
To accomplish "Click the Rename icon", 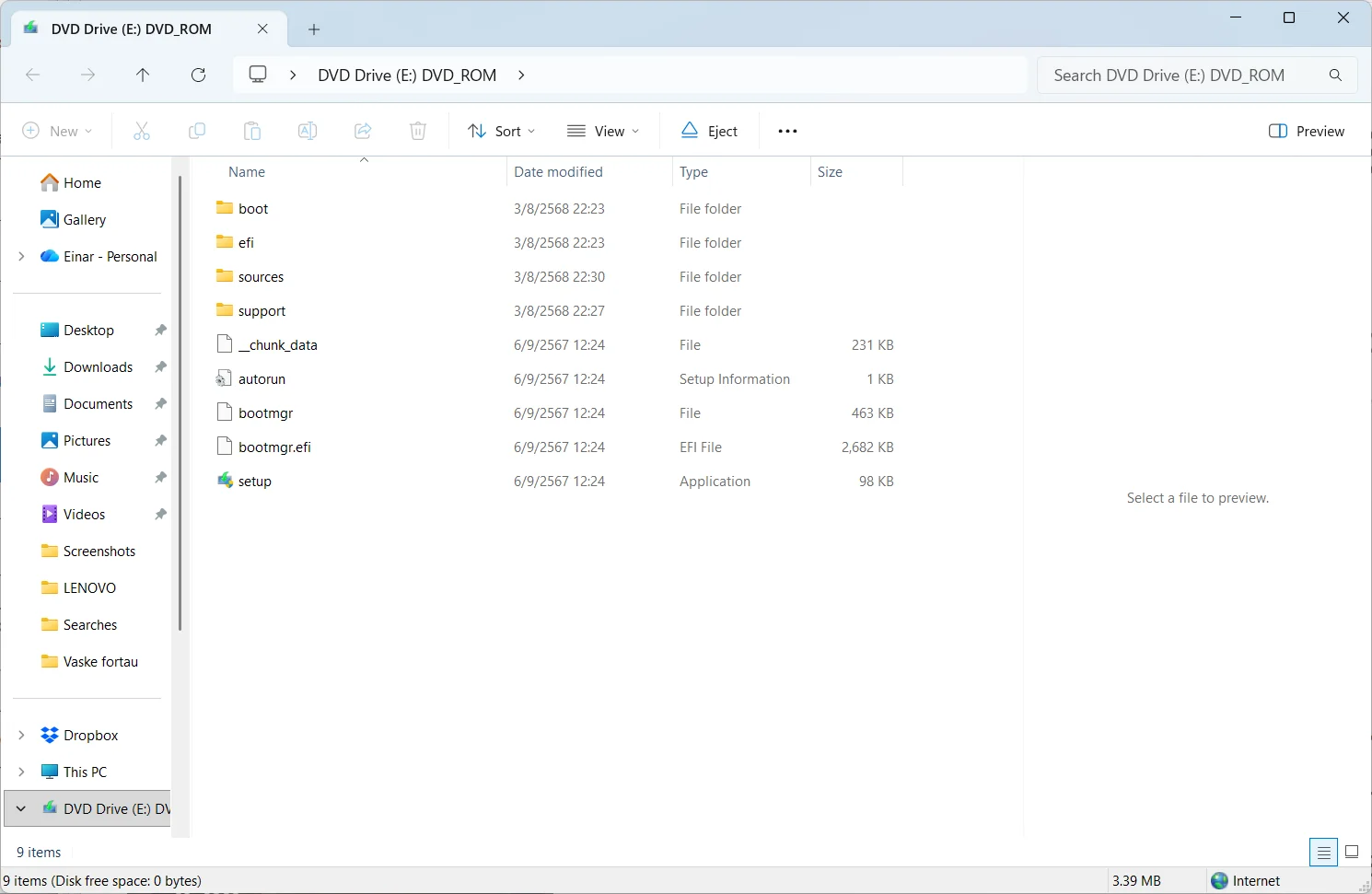I will click(x=308, y=131).
